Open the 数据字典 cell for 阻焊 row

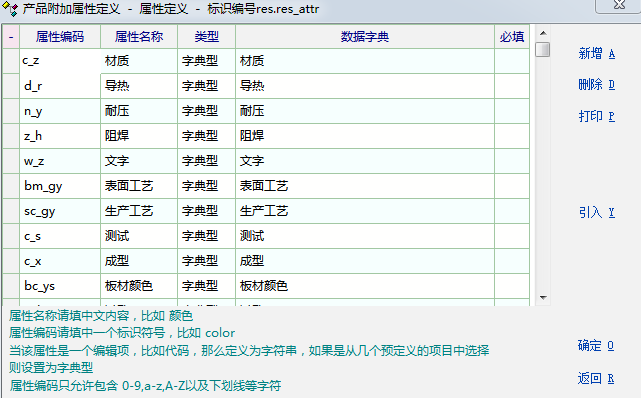[365, 136]
